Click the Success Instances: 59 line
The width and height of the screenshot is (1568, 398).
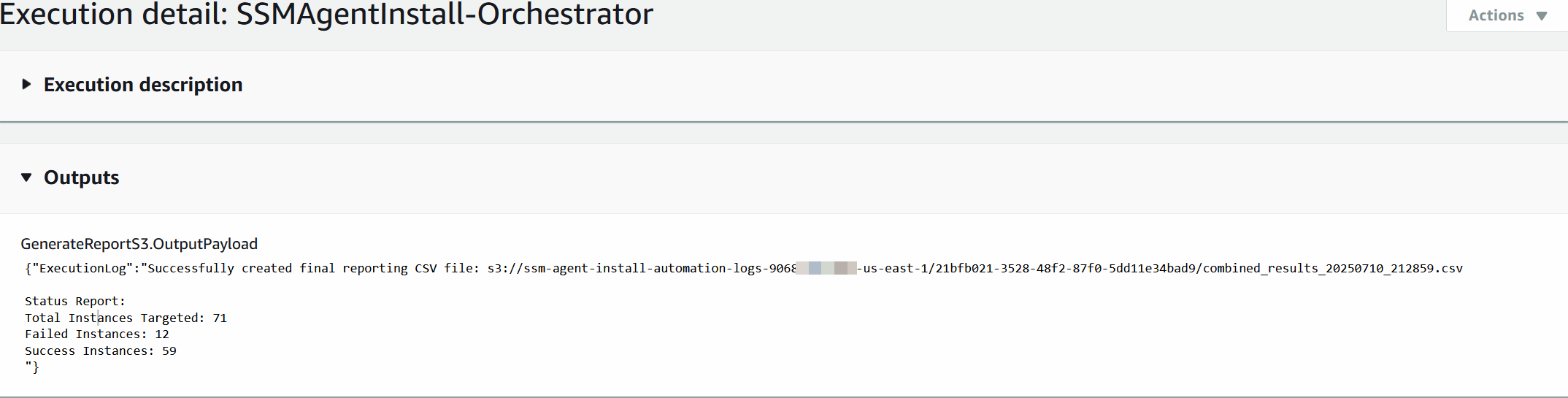click(x=101, y=351)
